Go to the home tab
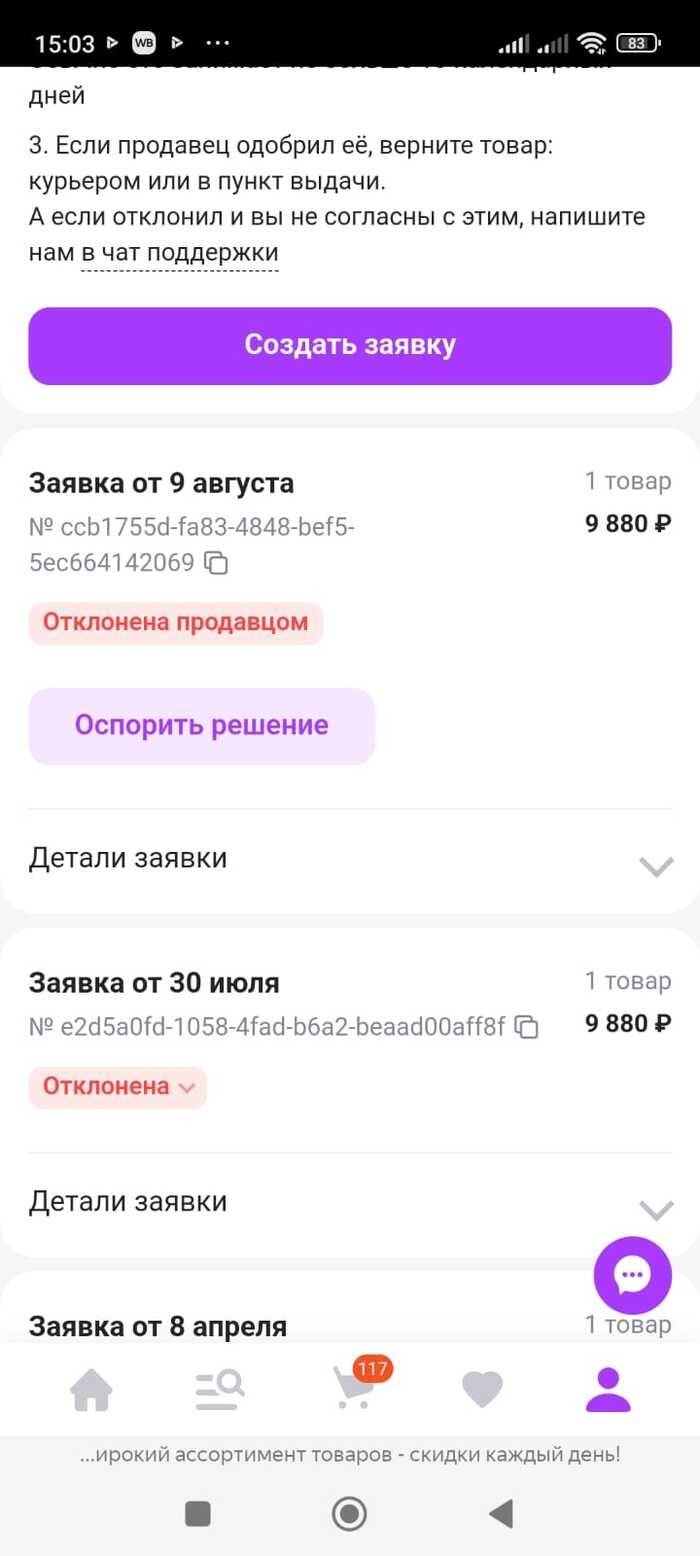The image size is (700, 1556). click(91, 1390)
